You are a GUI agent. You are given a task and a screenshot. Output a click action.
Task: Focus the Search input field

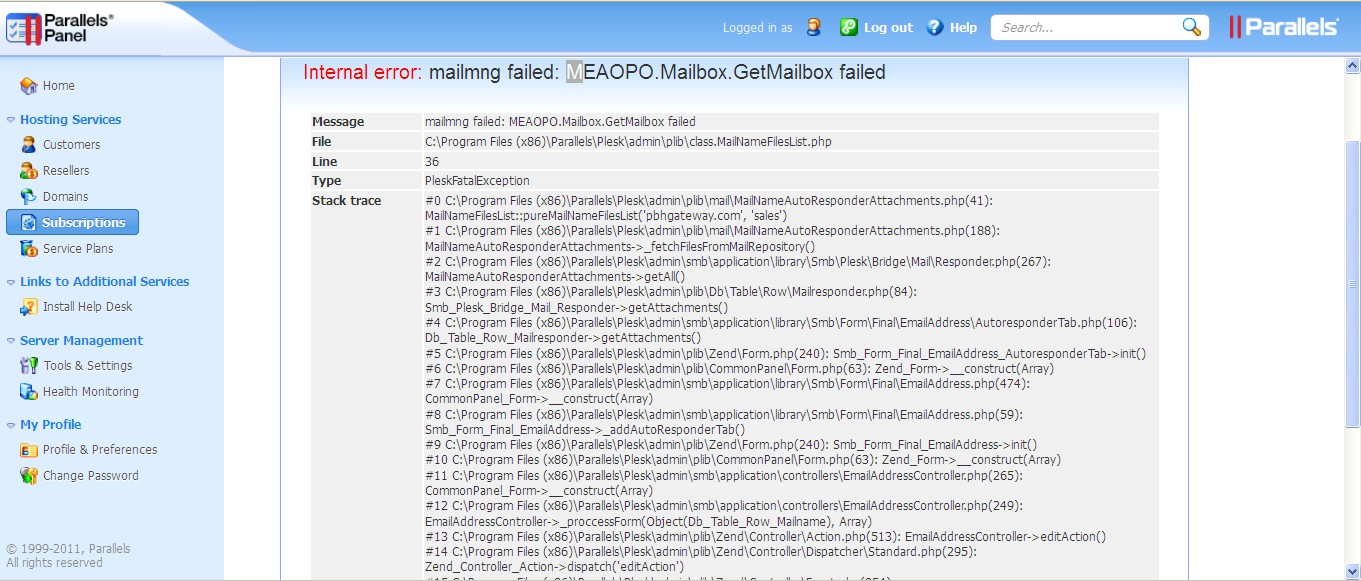[x=1087, y=28]
